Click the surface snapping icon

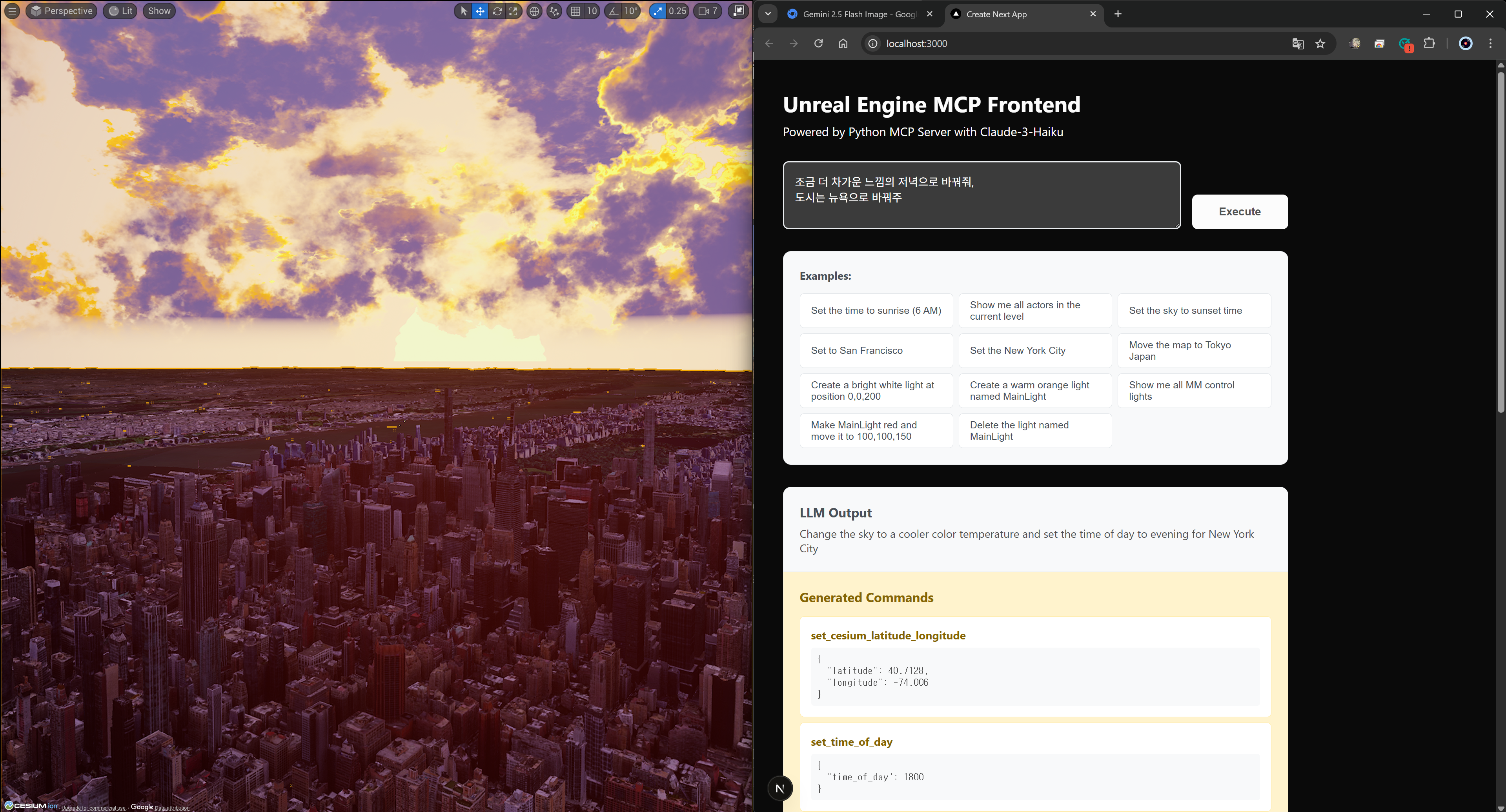tap(554, 11)
